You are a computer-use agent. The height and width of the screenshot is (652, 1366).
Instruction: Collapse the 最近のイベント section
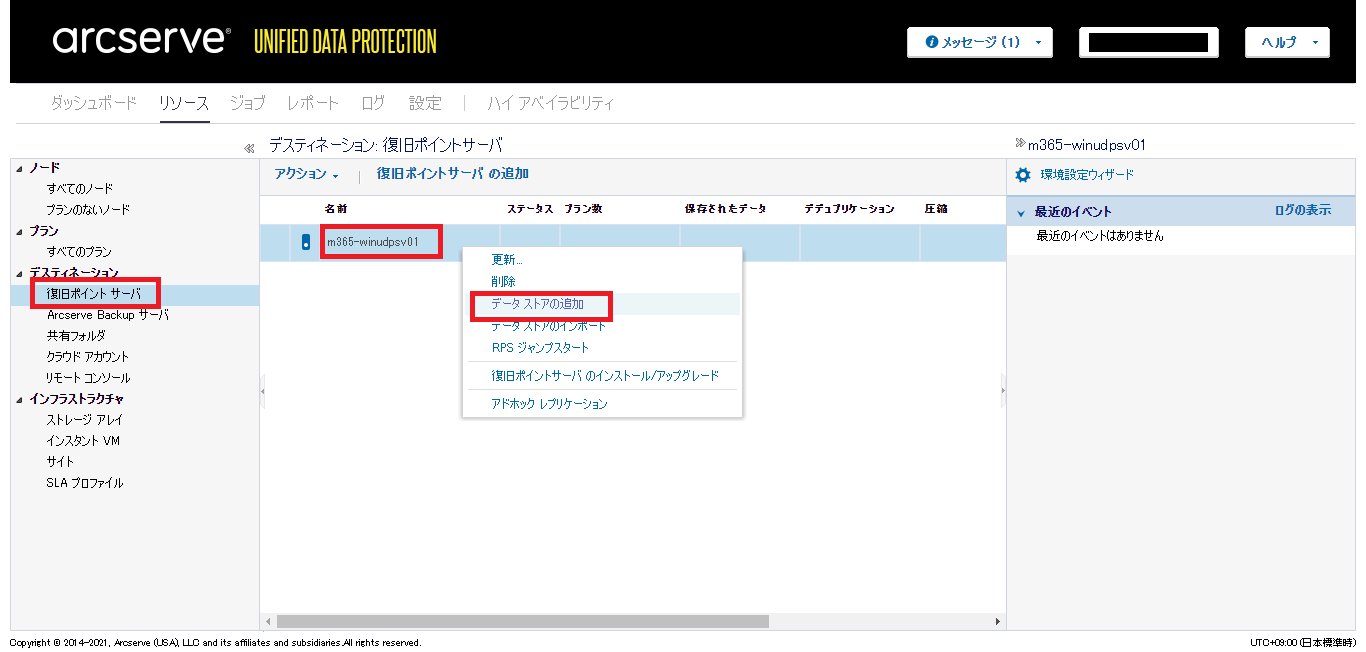point(1021,213)
